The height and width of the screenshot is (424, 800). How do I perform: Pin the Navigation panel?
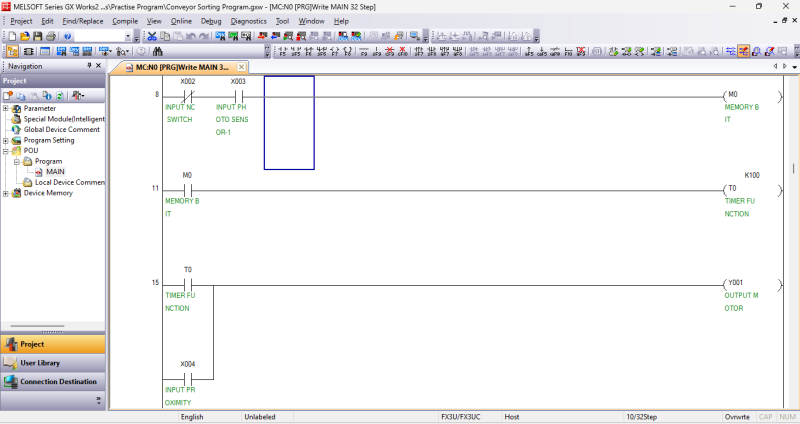coord(87,66)
